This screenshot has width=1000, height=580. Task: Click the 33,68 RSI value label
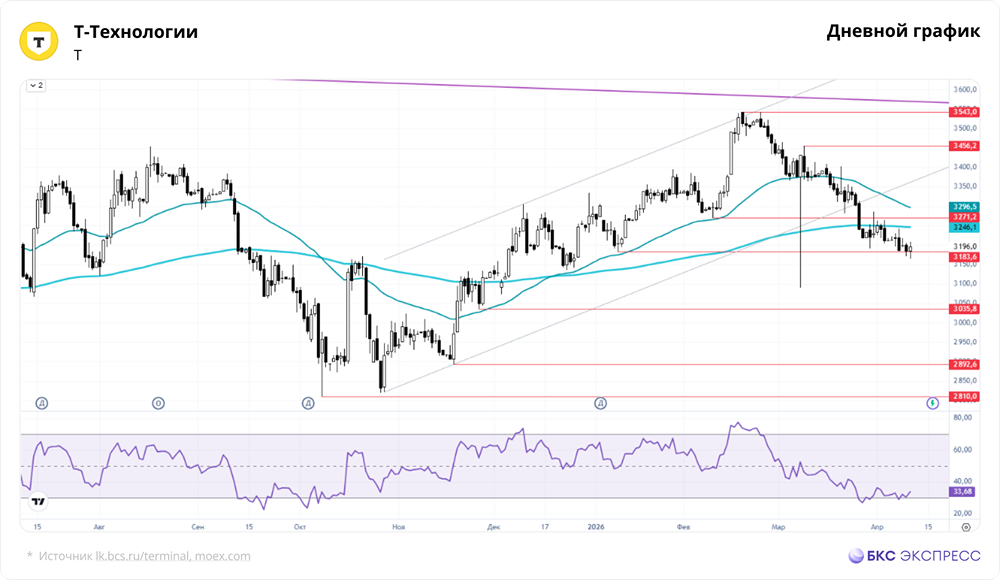pos(962,491)
